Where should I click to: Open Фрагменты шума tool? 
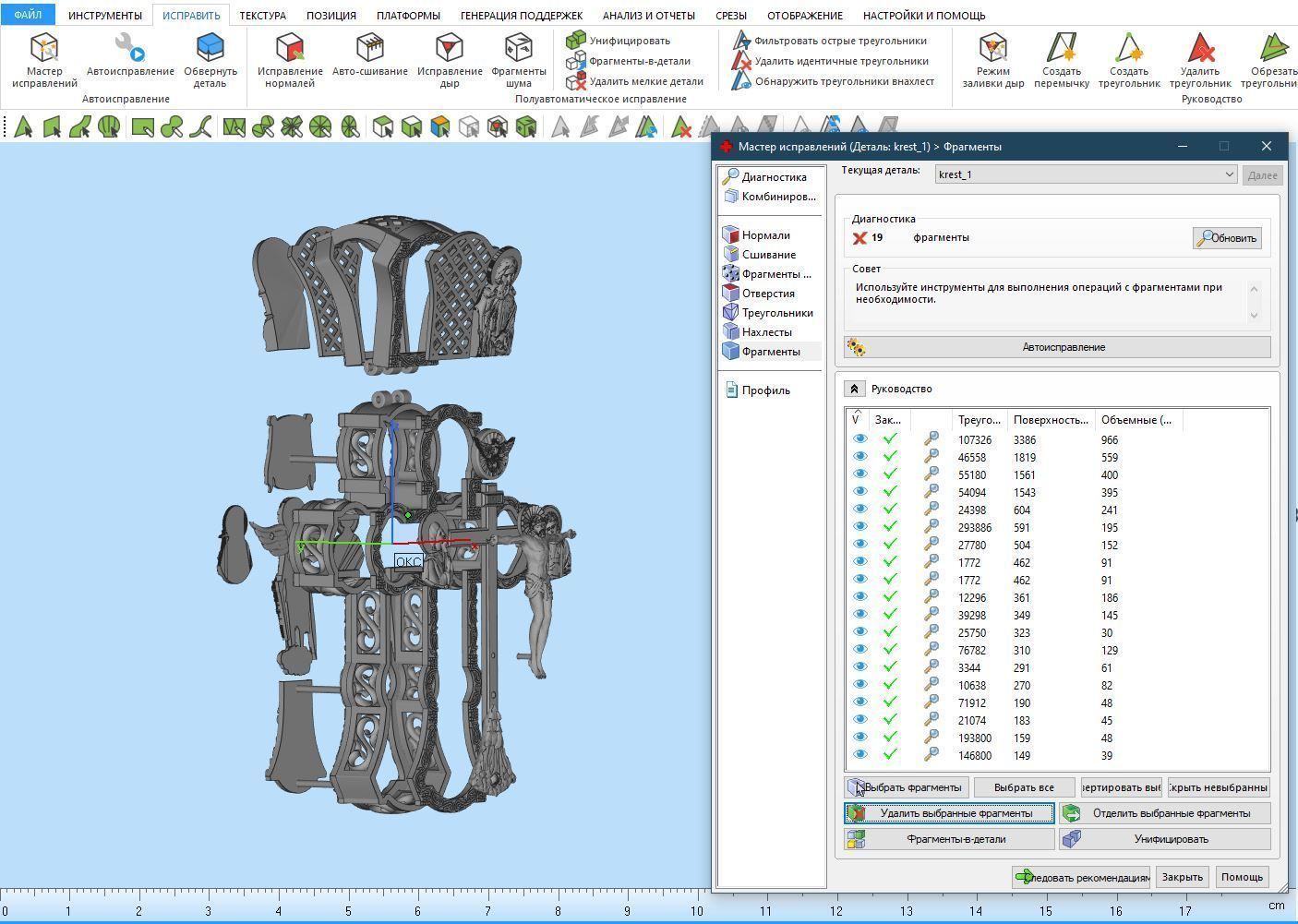[x=518, y=49]
